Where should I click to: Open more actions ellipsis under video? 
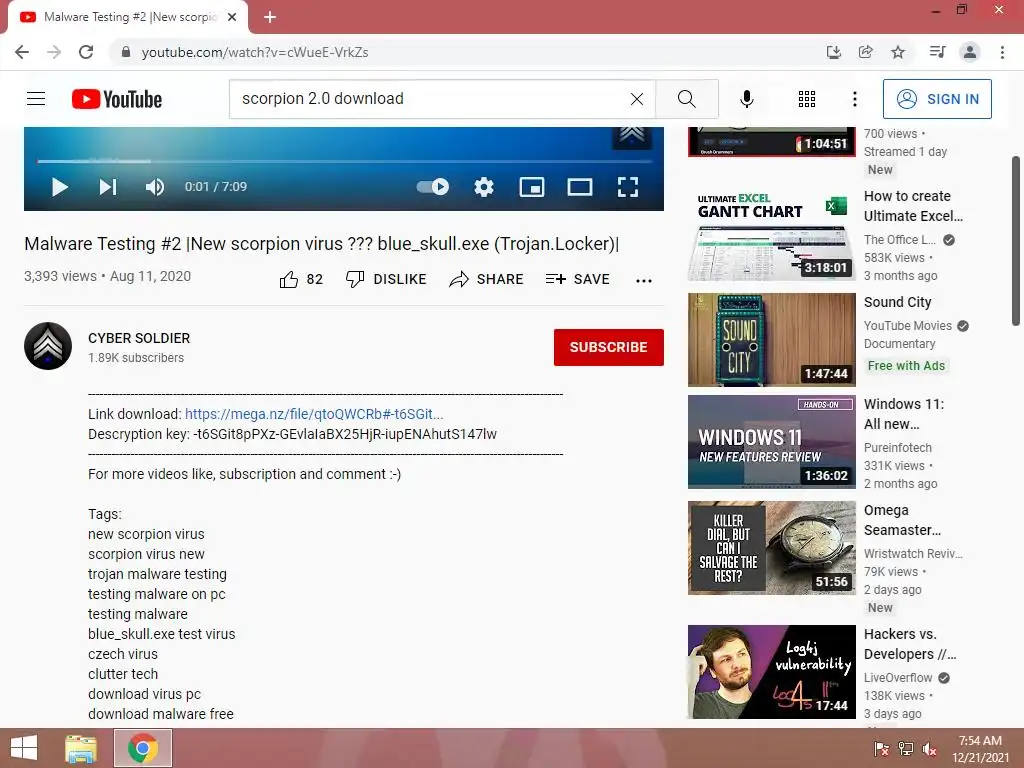pyautogui.click(x=643, y=280)
